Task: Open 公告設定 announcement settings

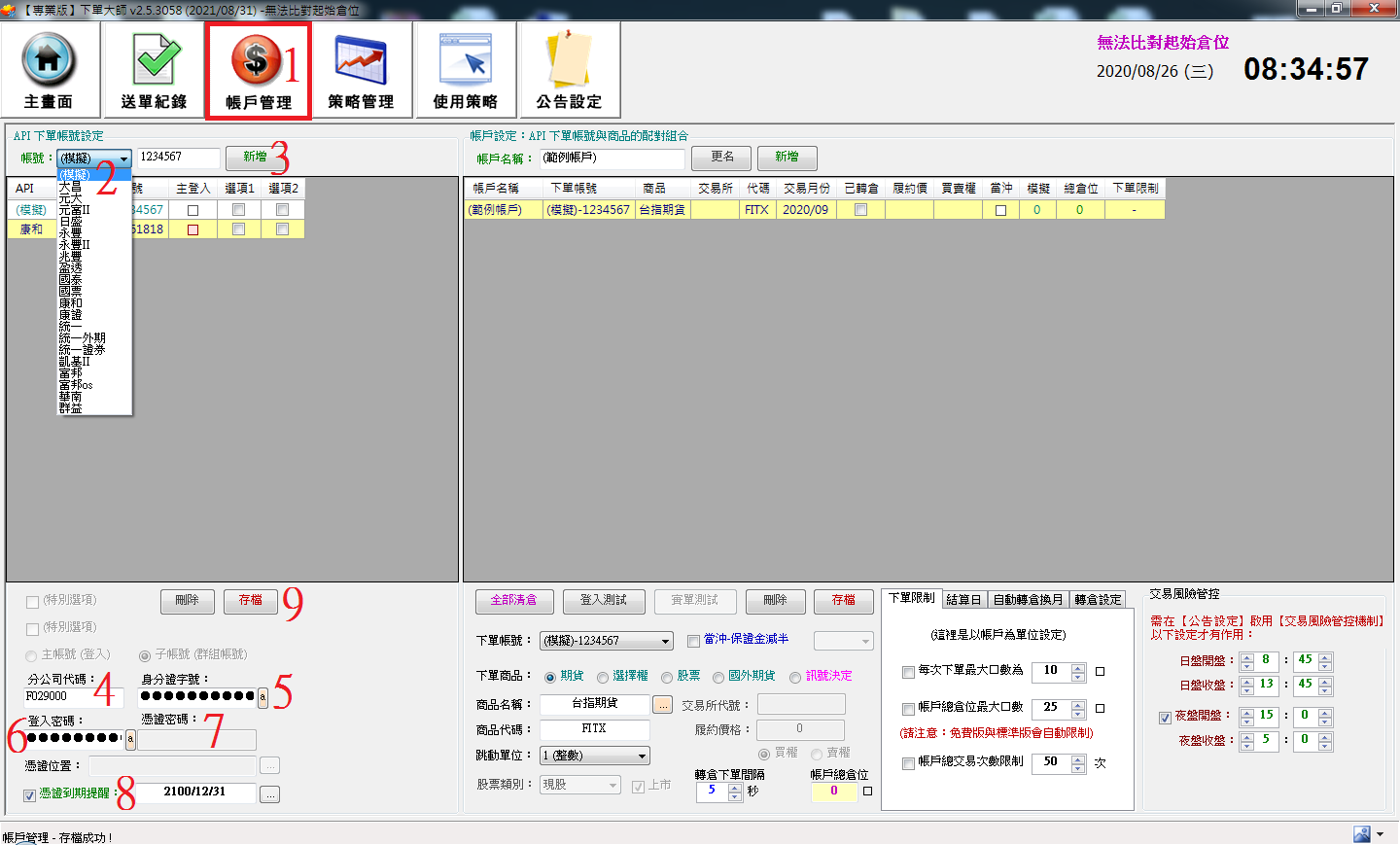Action: (570, 70)
